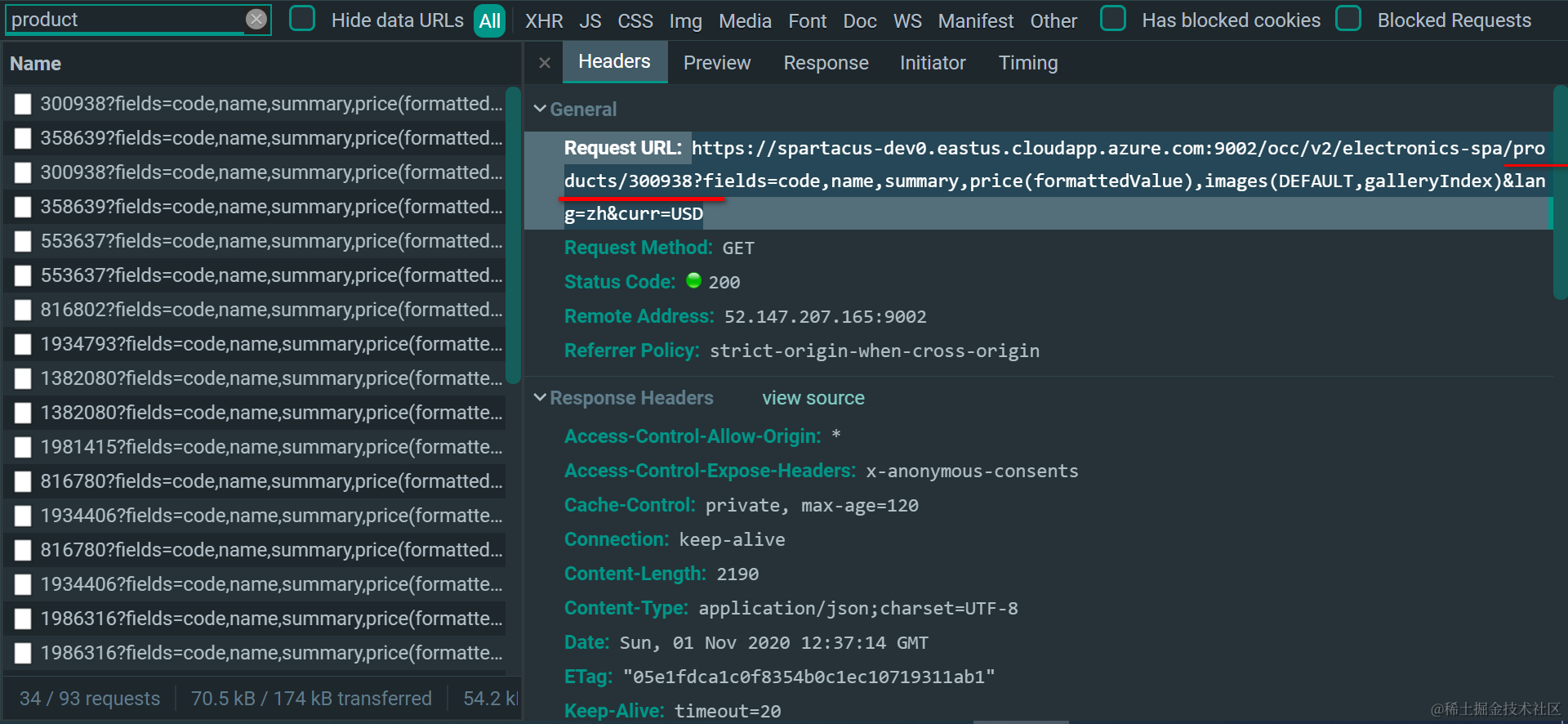Screen dimensions: 1568x724
Task: Click the green status code indicator
Action: (x=694, y=281)
